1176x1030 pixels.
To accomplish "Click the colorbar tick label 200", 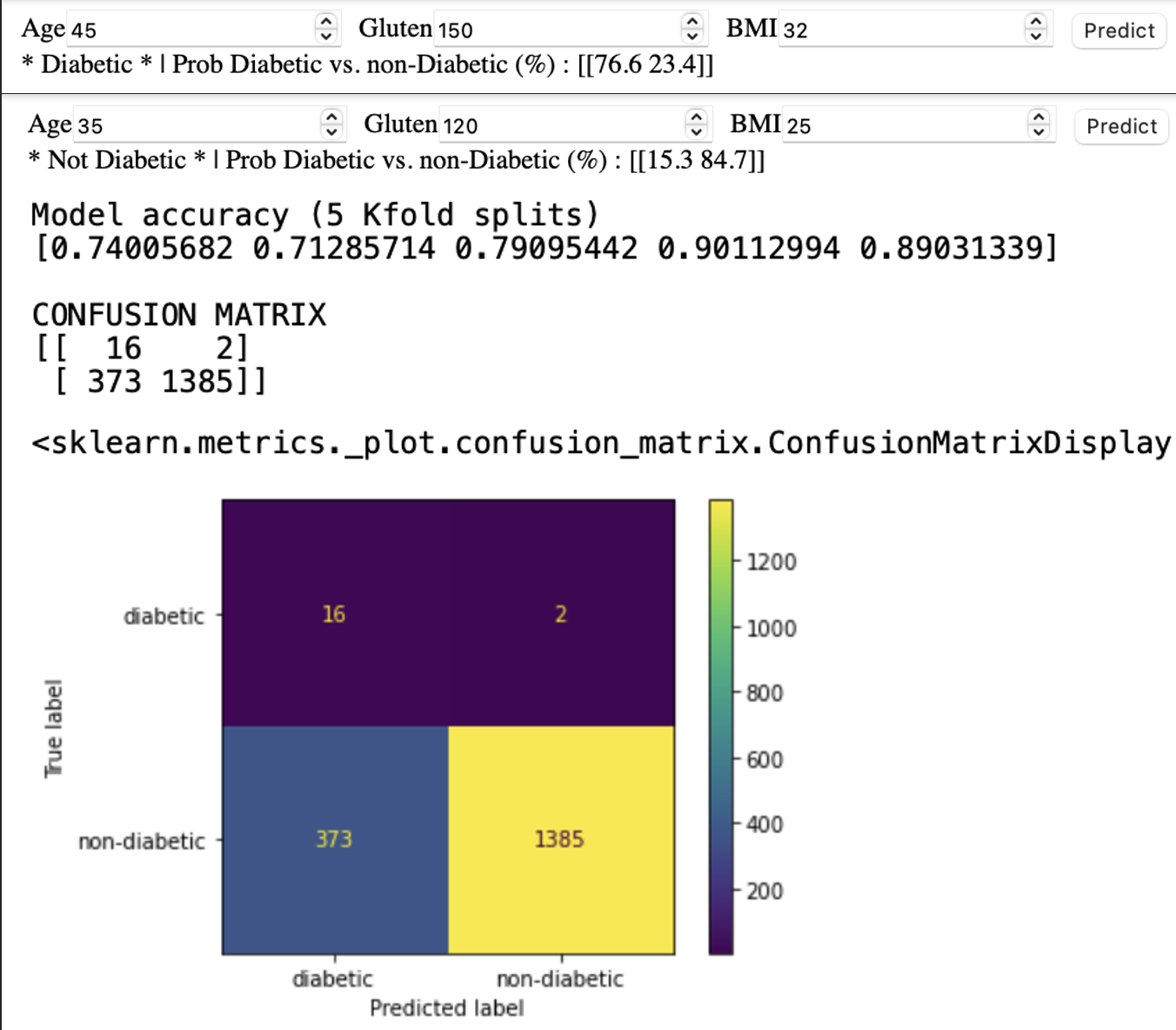I will click(x=765, y=891).
